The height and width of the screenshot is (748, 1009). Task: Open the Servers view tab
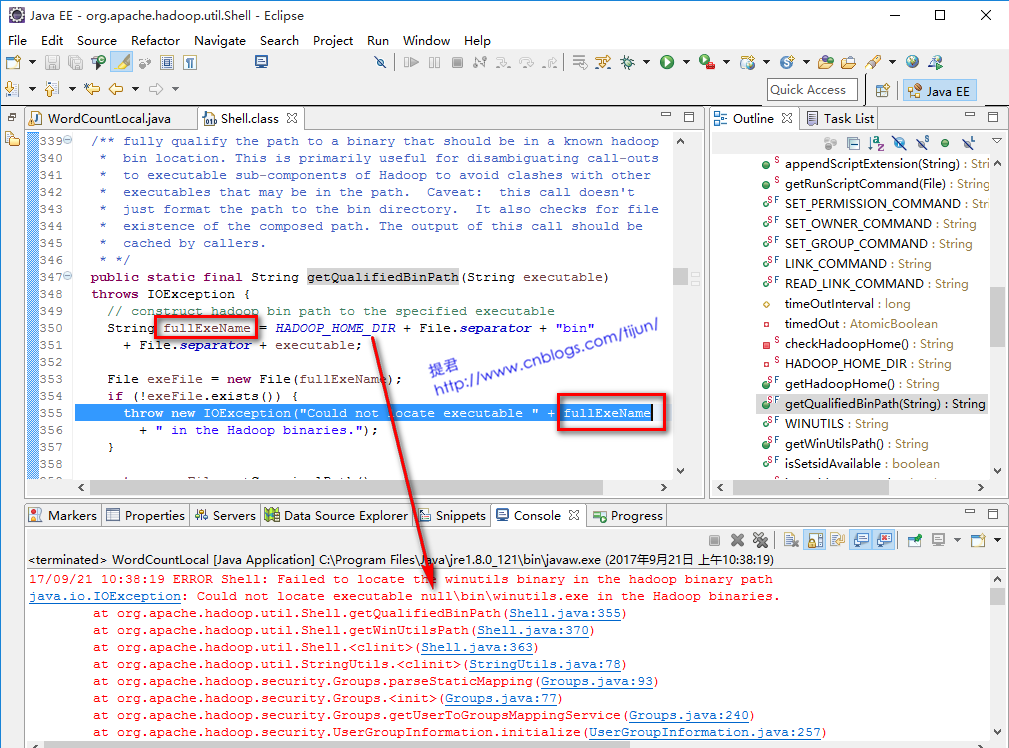225,516
